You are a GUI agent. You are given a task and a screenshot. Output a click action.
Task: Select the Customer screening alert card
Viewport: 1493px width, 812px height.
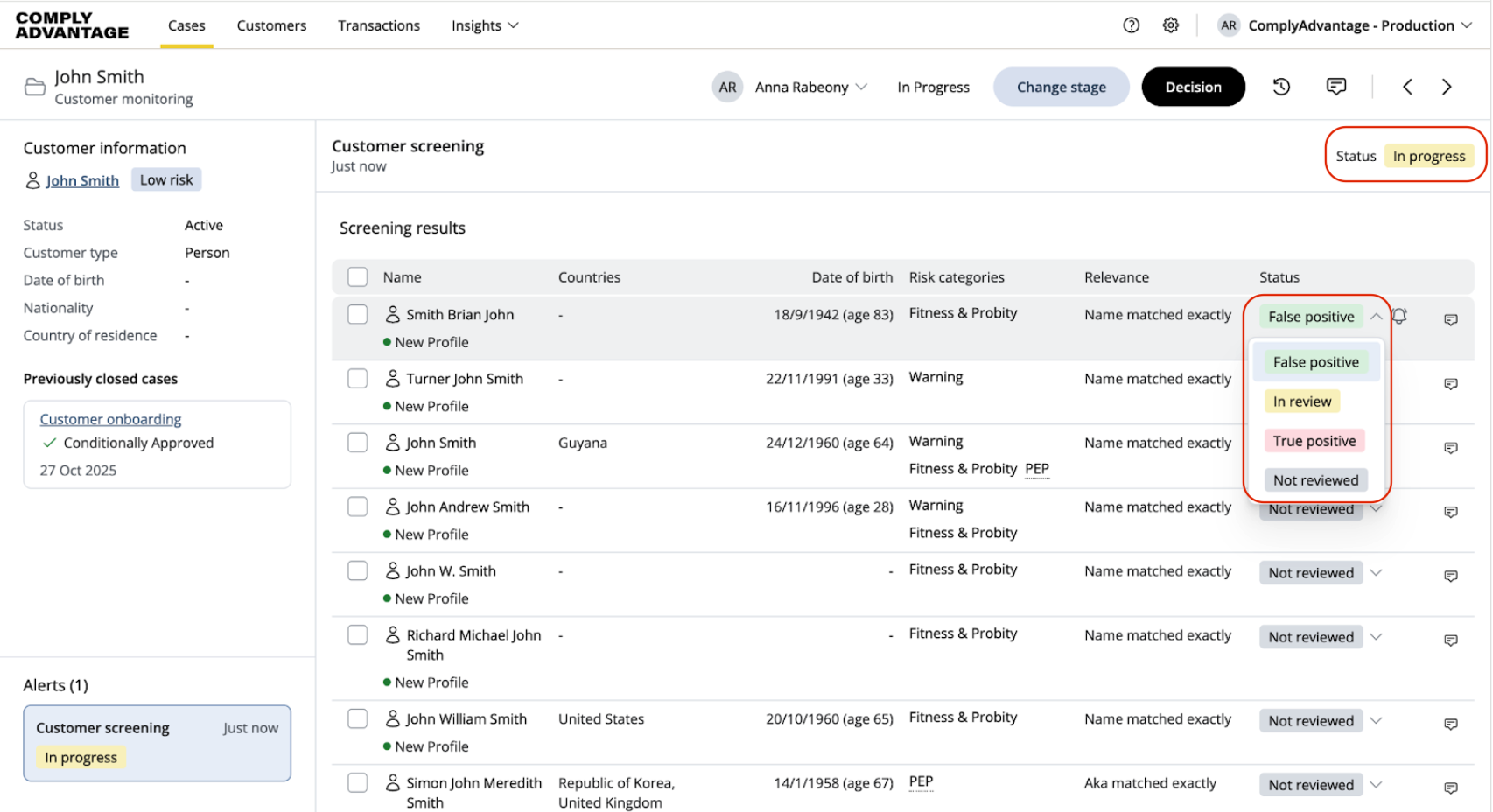[157, 742]
